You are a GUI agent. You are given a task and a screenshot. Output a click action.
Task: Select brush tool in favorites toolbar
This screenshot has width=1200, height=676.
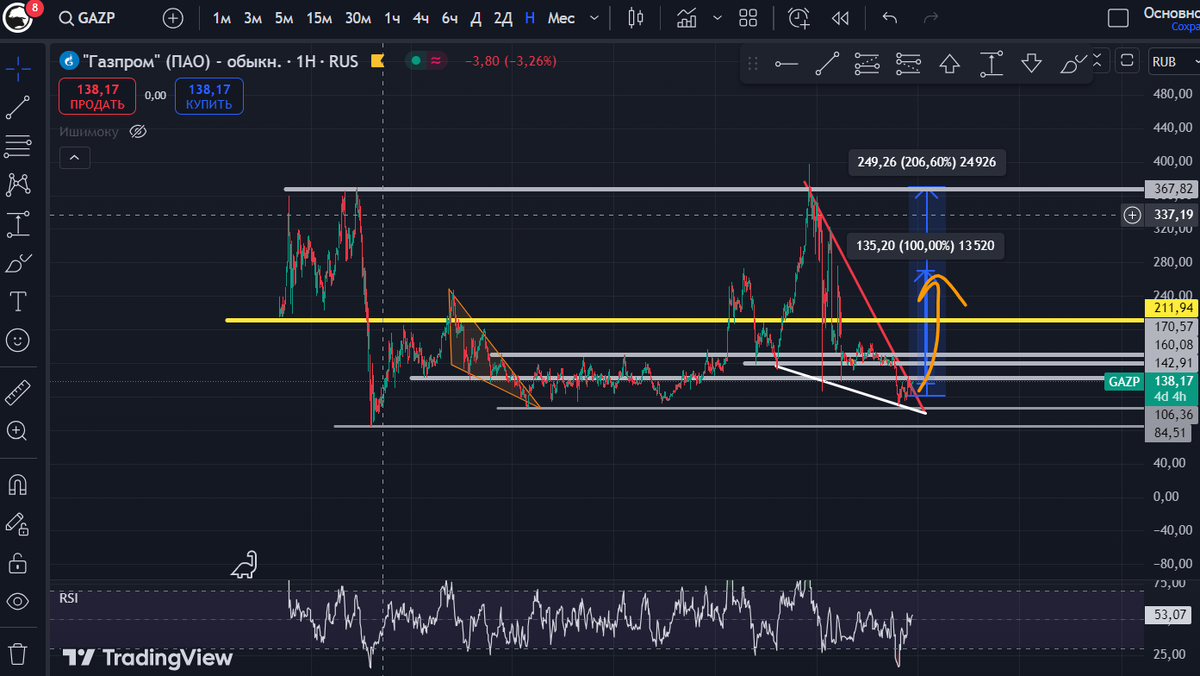pos(1072,64)
